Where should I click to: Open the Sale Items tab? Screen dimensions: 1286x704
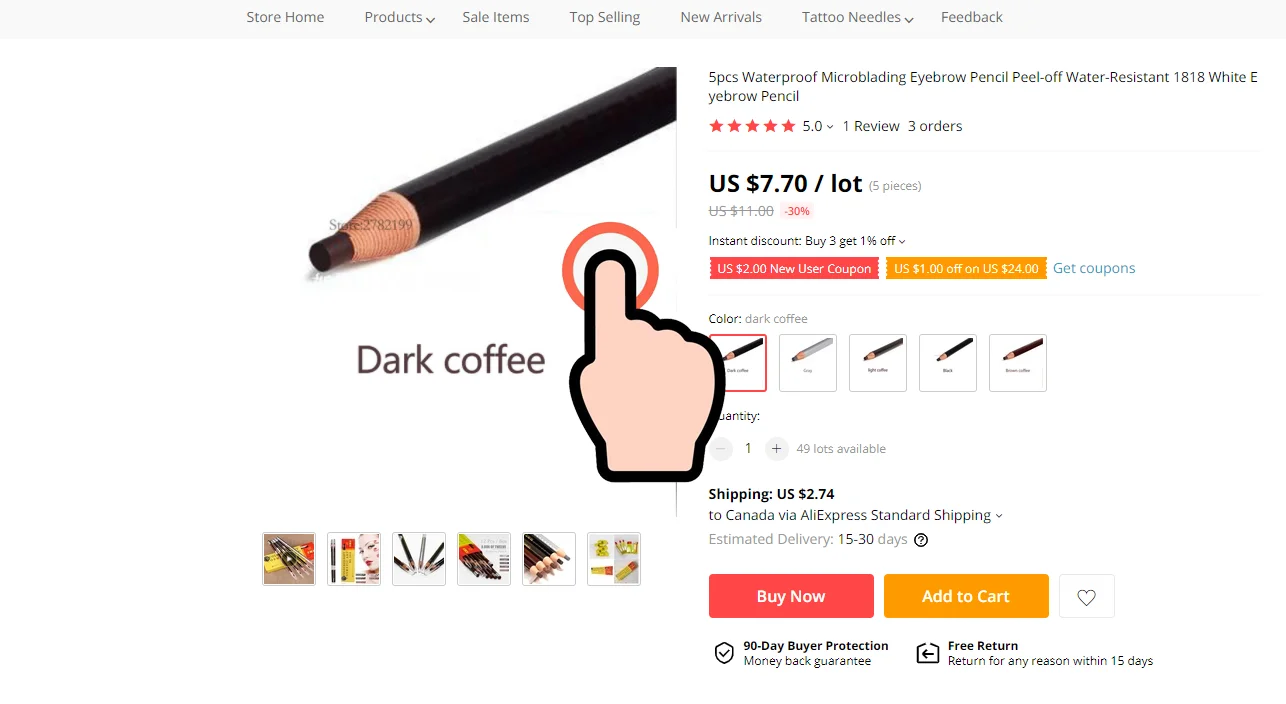click(496, 17)
